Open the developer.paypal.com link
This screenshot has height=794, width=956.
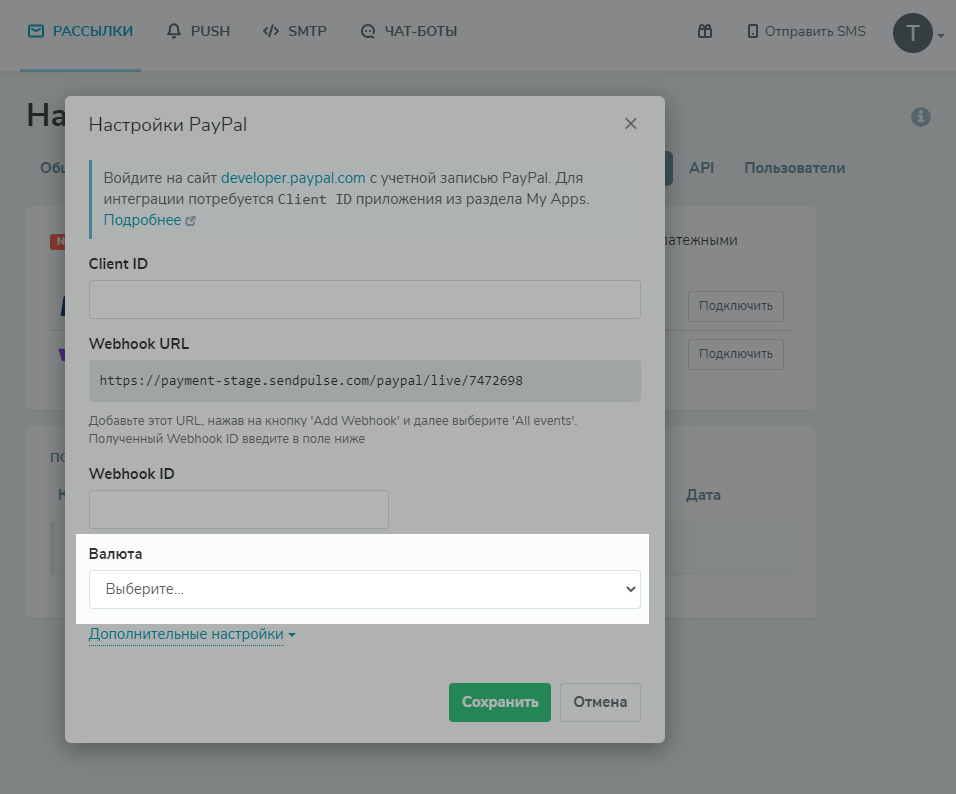(x=293, y=178)
